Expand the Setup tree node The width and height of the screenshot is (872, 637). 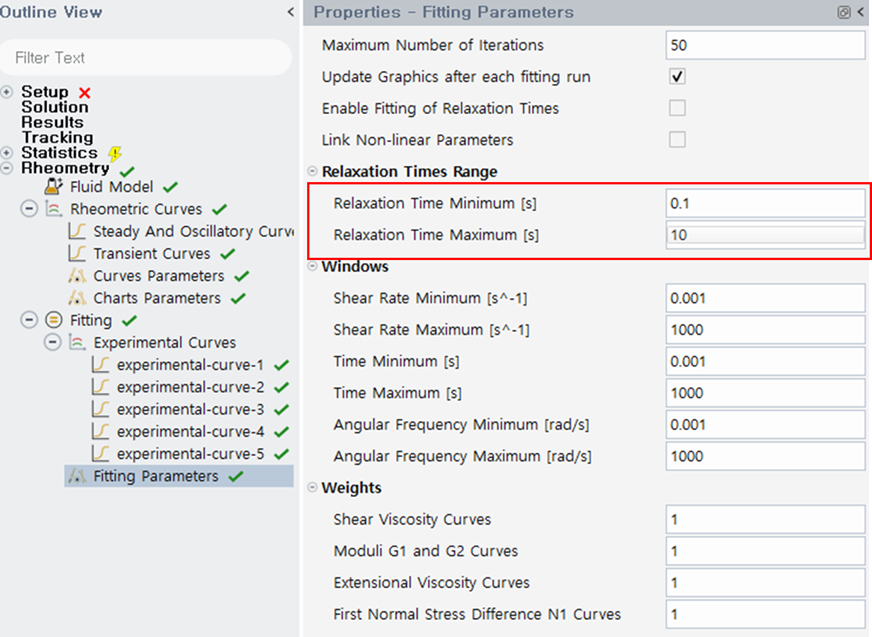(8, 92)
